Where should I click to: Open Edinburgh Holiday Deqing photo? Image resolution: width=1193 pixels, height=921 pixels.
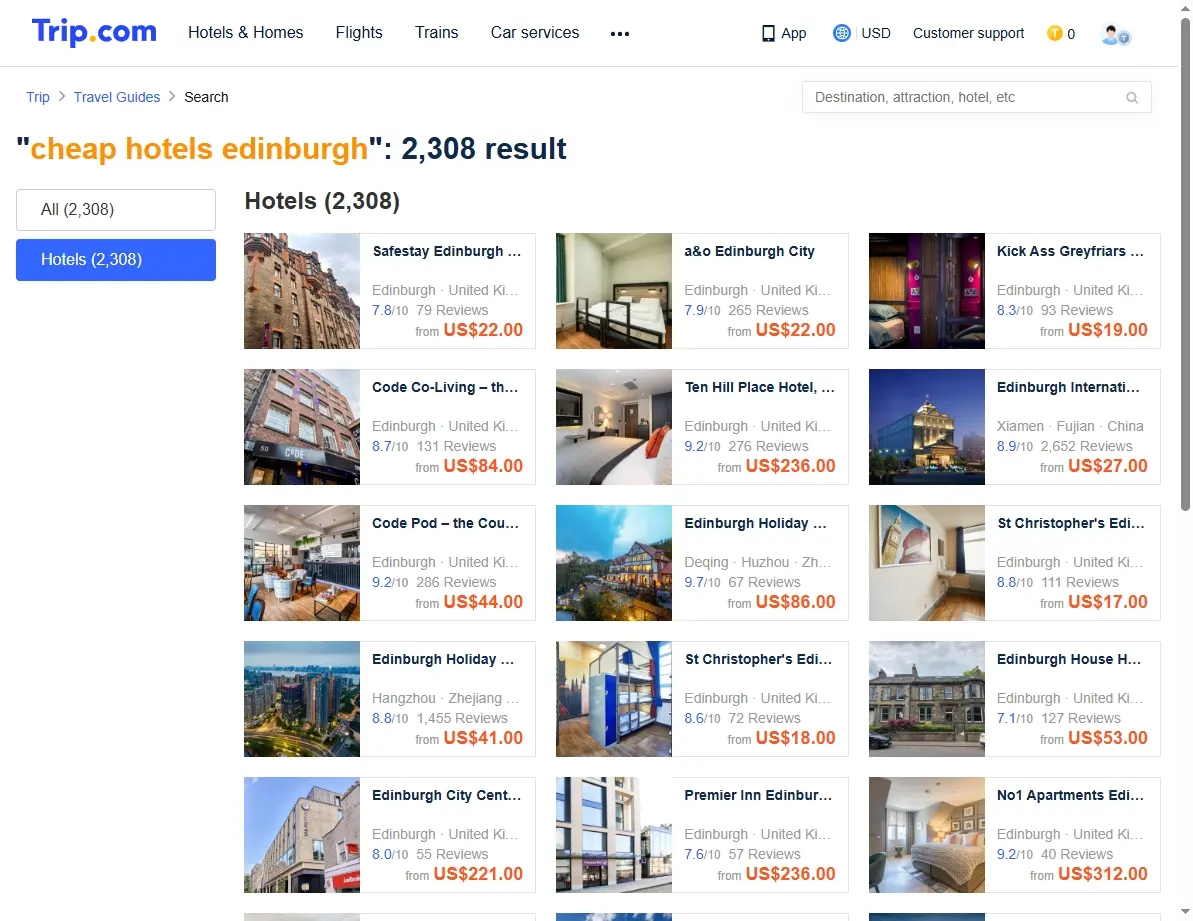click(x=614, y=563)
